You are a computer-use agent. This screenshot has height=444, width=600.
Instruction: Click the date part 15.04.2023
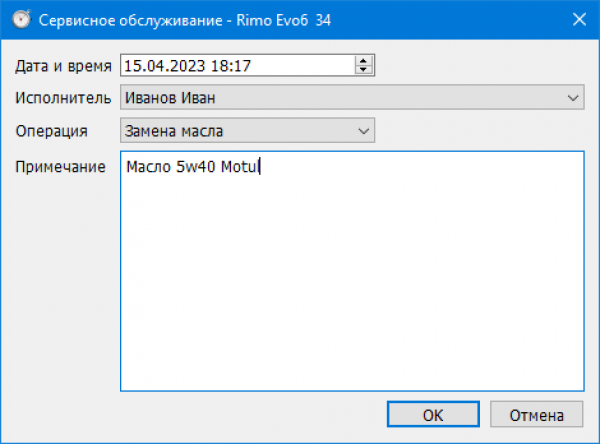point(161,66)
